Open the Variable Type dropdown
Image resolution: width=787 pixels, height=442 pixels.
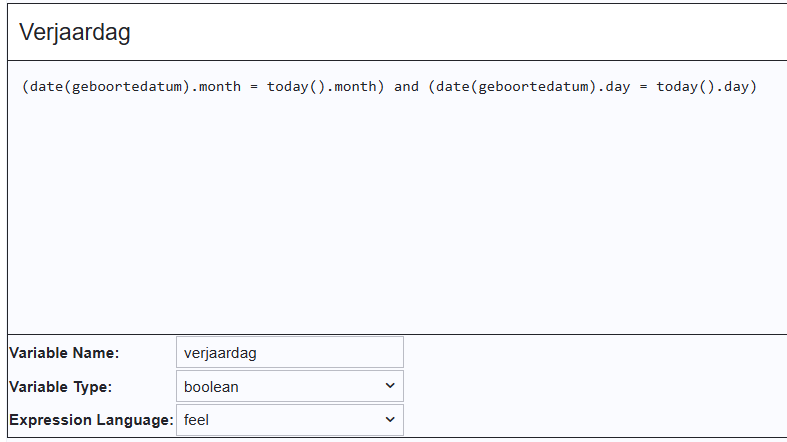pos(289,386)
